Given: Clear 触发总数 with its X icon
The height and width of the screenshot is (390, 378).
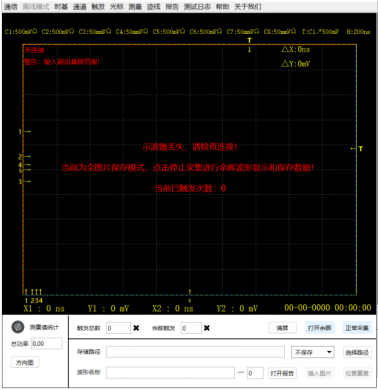Looking at the screenshot, I should pos(136,328).
